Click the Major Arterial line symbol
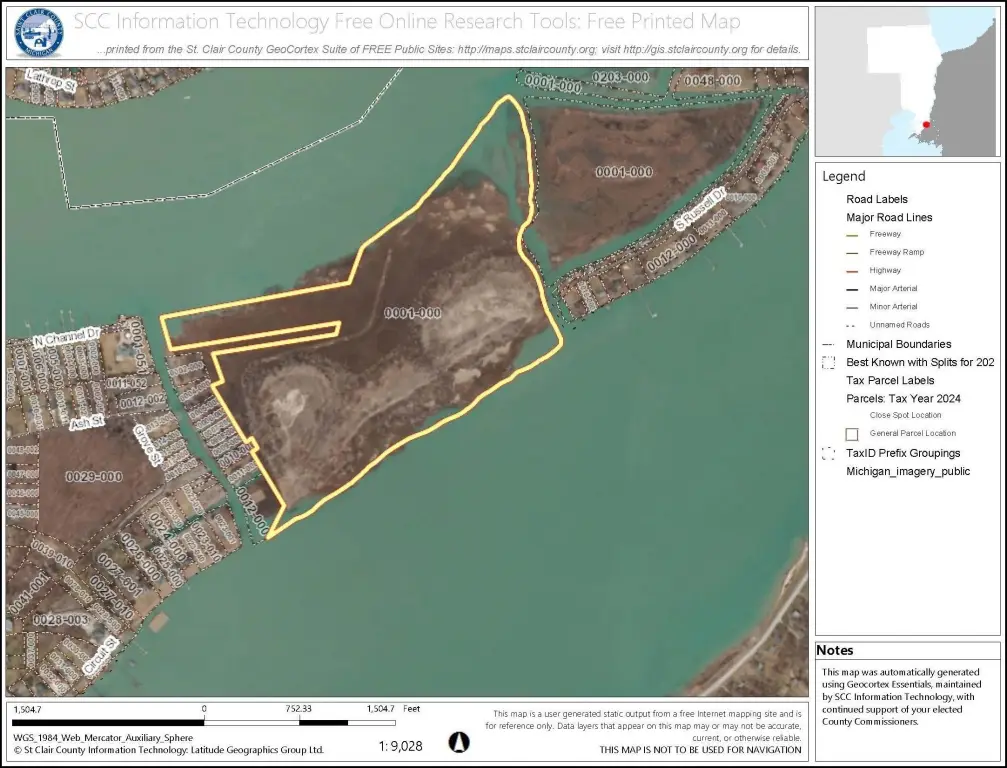 [x=852, y=288]
